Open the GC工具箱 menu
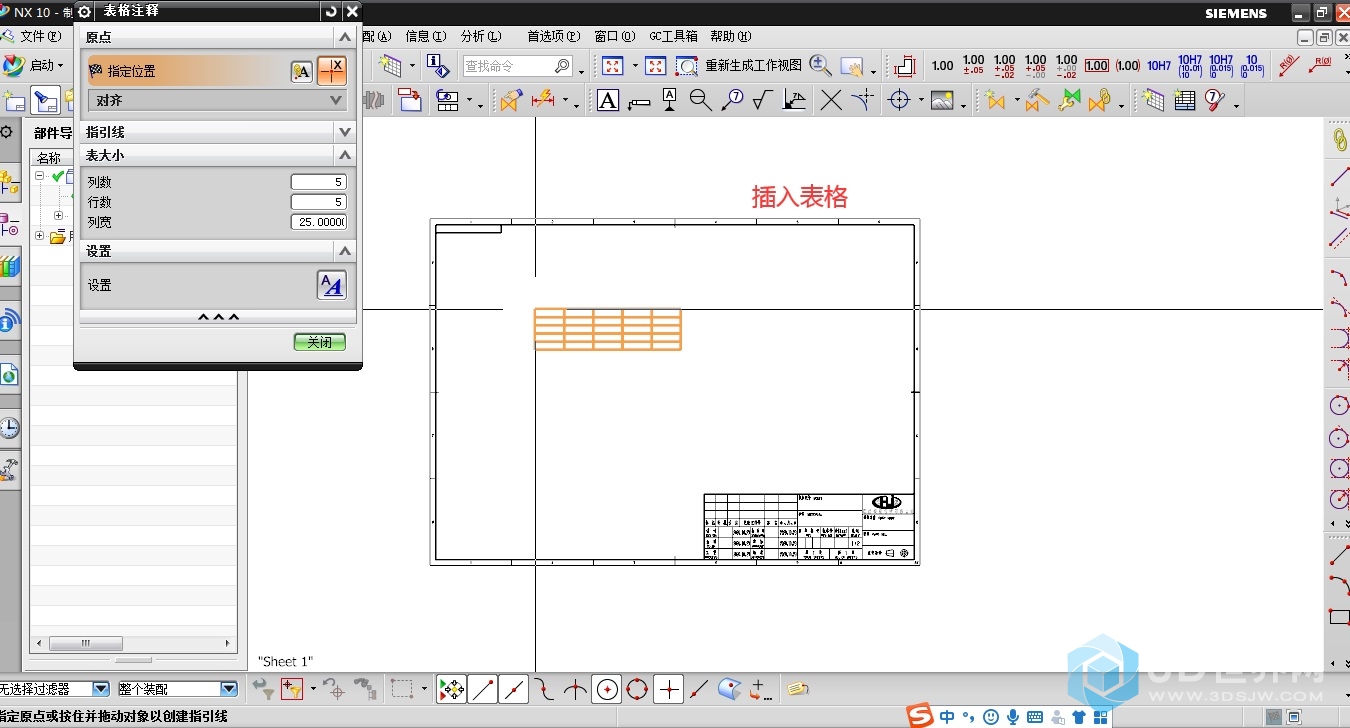1350x728 pixels. (673, 36)
